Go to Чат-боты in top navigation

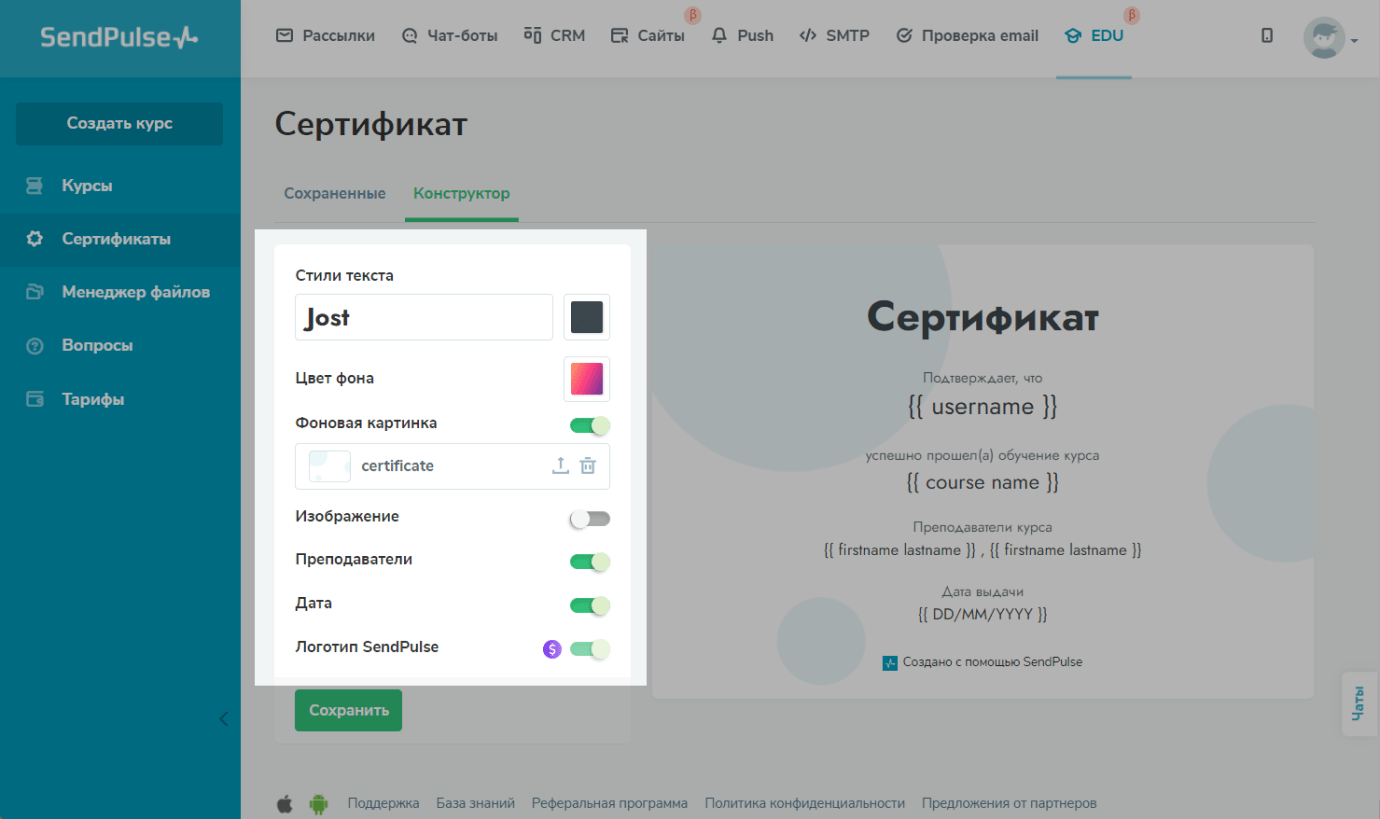point(449,36)
